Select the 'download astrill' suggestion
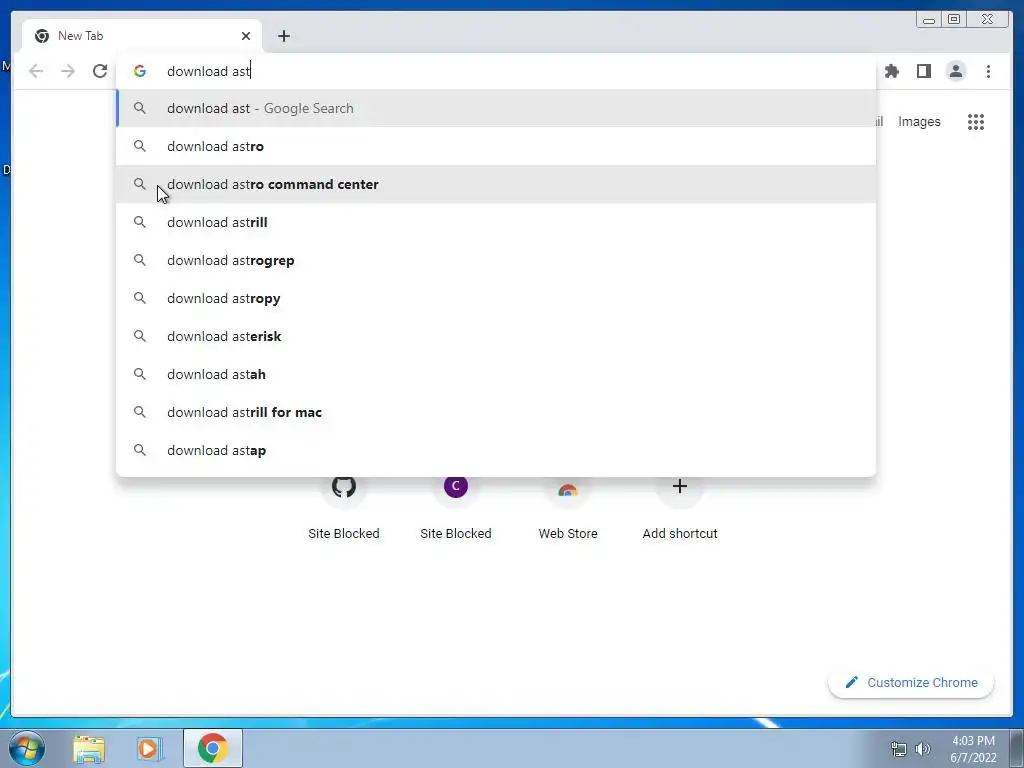The height and width of the screenshot is (768, 1024). 496,222
